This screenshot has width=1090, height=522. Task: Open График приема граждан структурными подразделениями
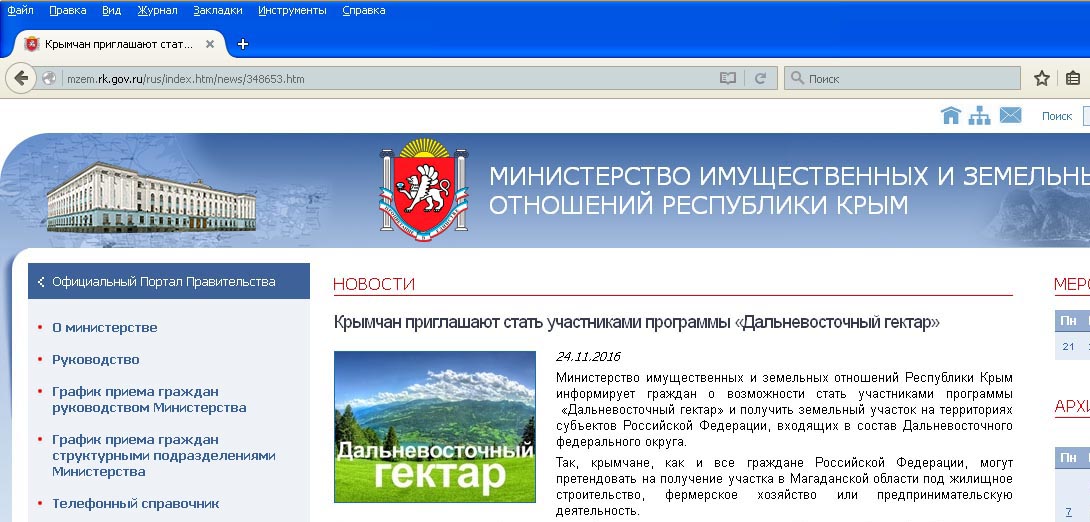[x=164, y=455]
